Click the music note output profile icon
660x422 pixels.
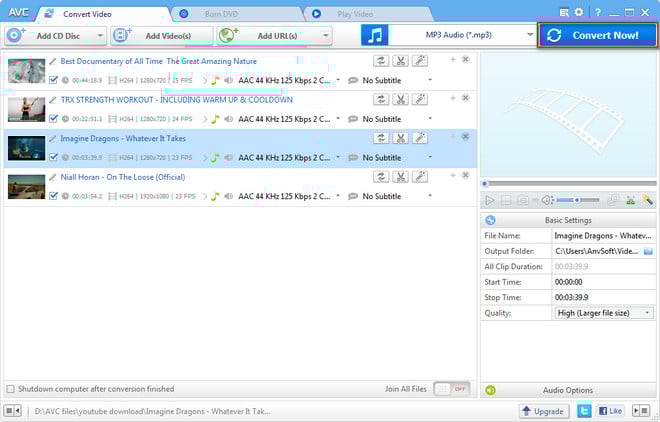click(x=374, y=35)
